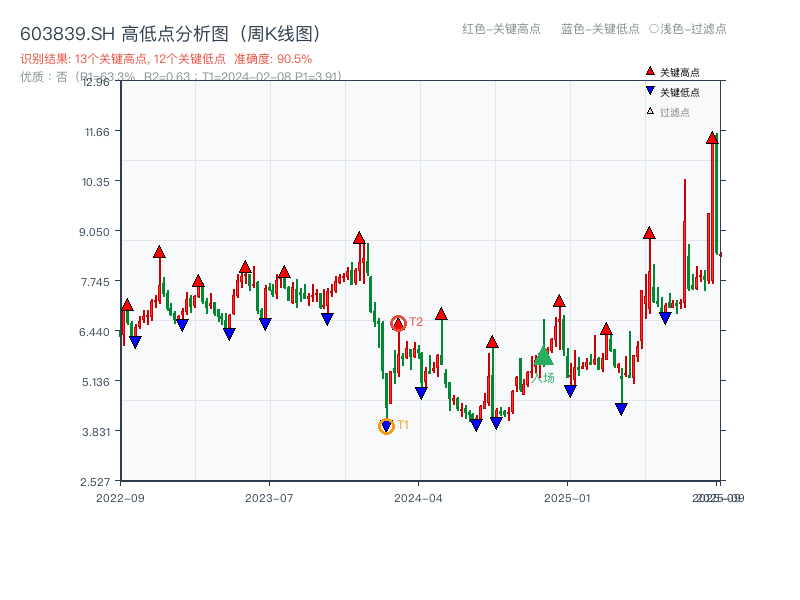The image size is (800, 600).
Task: Click red key-high triangle at the chart's left edge
Action: [x=127, y=305]
